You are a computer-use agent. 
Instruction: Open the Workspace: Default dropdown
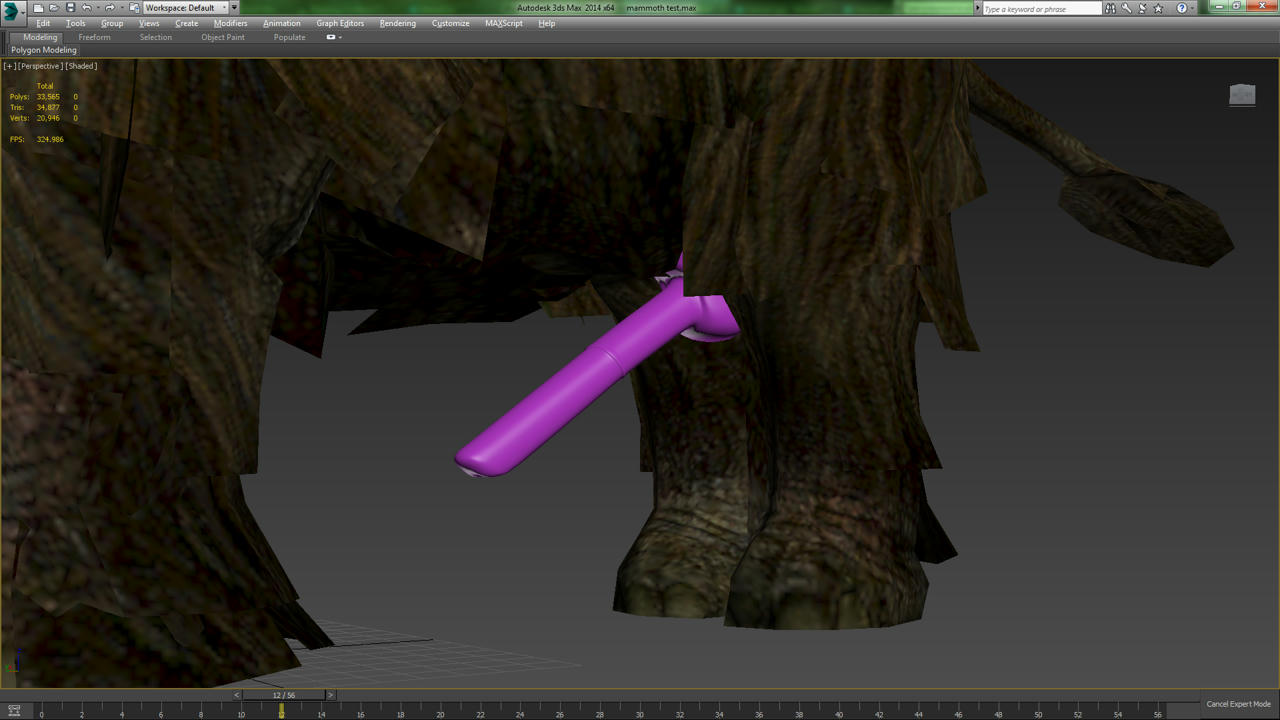(185, 8)
